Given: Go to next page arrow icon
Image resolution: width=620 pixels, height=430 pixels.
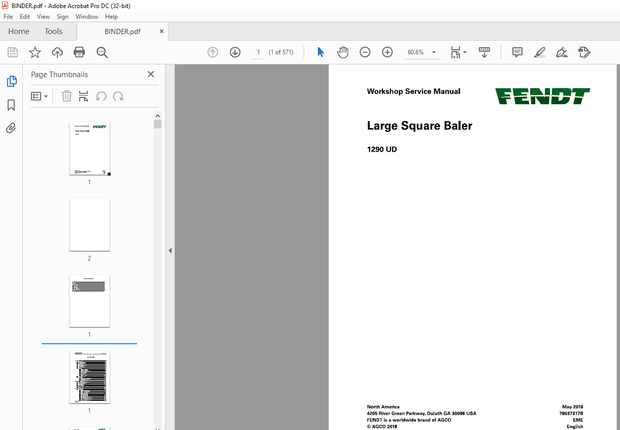Looking at the screenshot, I should [x=235, y=52].
